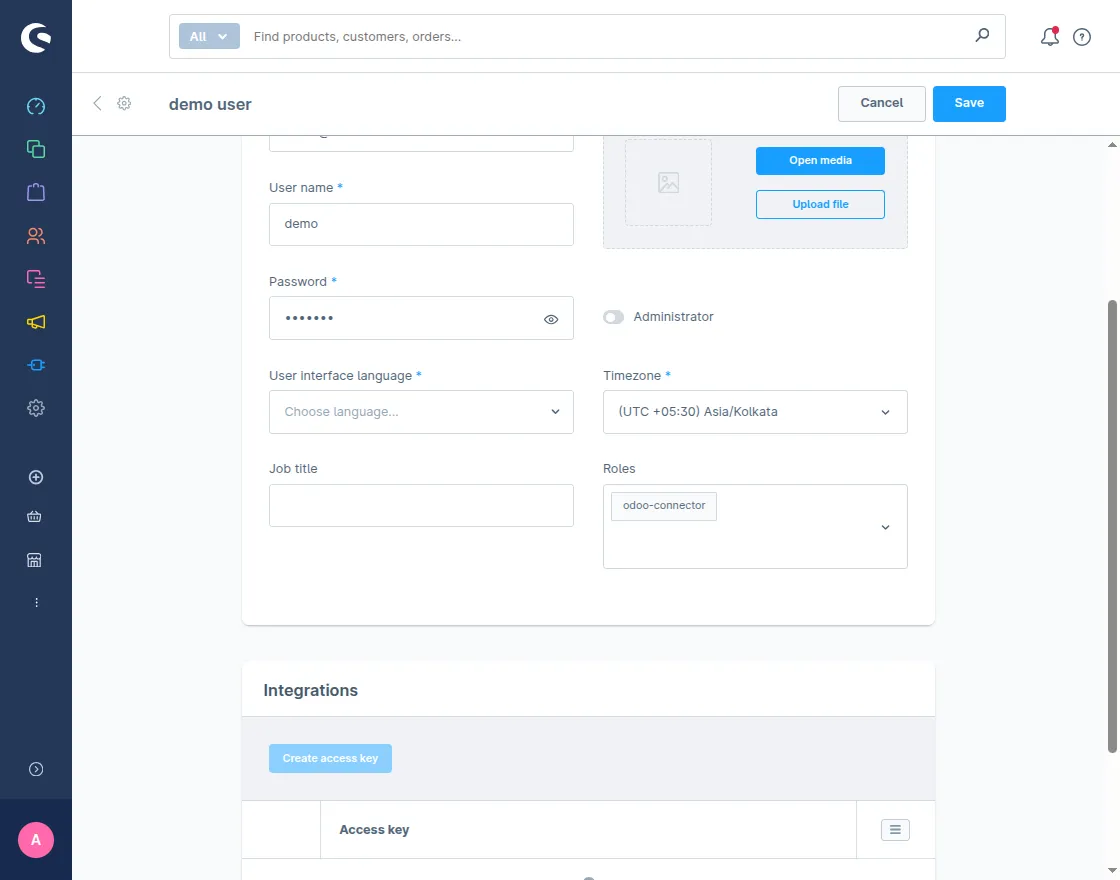
Task: Click the search magnifier icon
Action: [982, 35]
